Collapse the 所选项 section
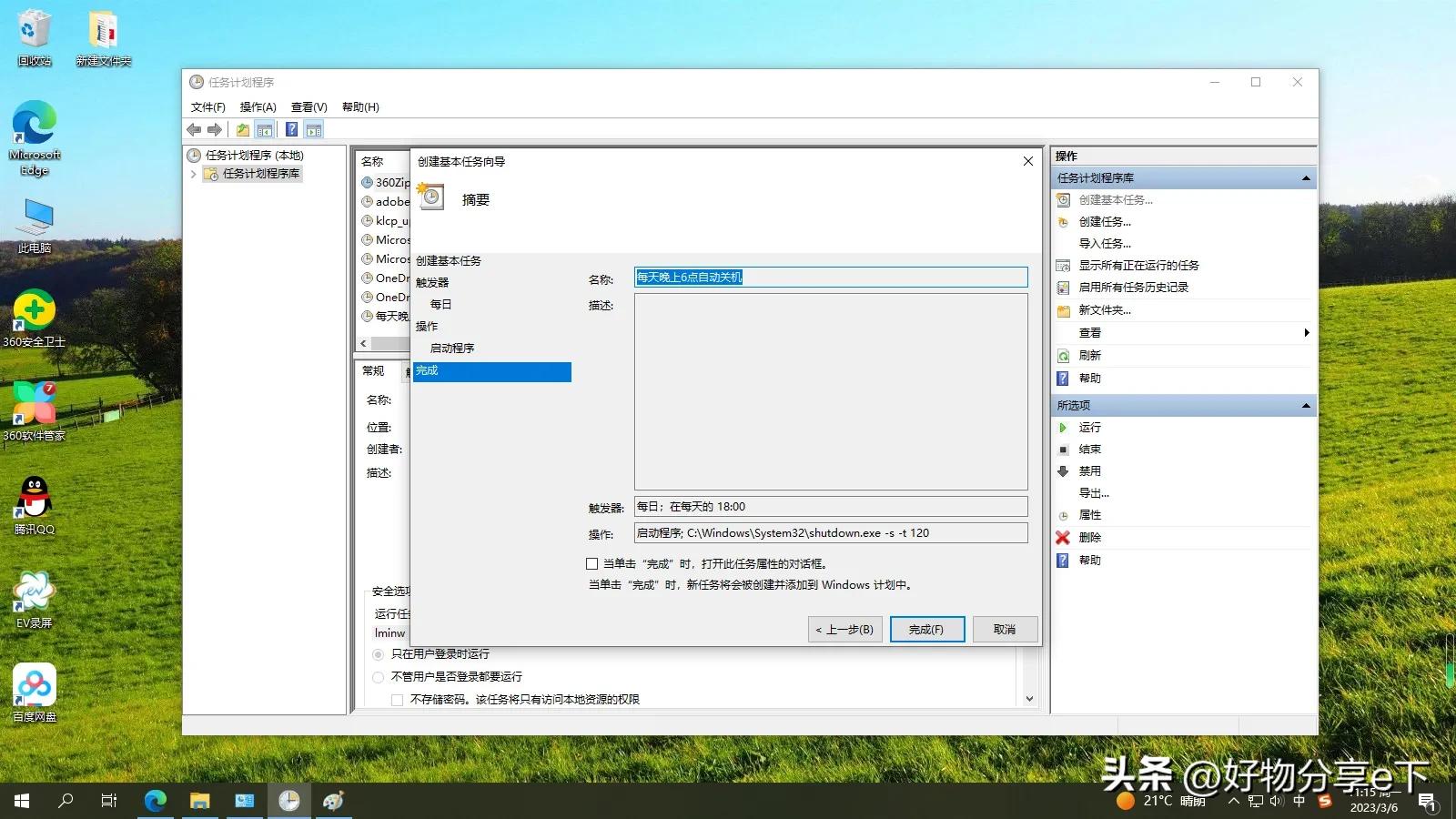The width and height of the screenshot is (1456, 819). (1306, 405)
